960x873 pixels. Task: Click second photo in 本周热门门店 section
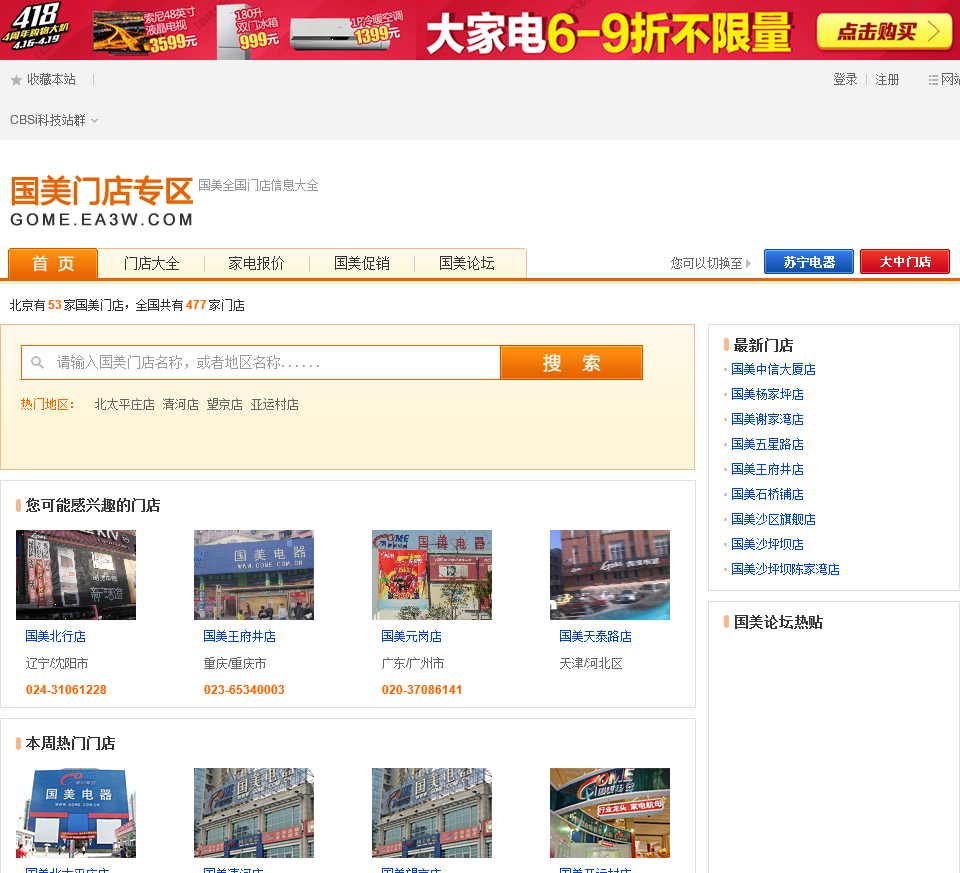point(254,813)
